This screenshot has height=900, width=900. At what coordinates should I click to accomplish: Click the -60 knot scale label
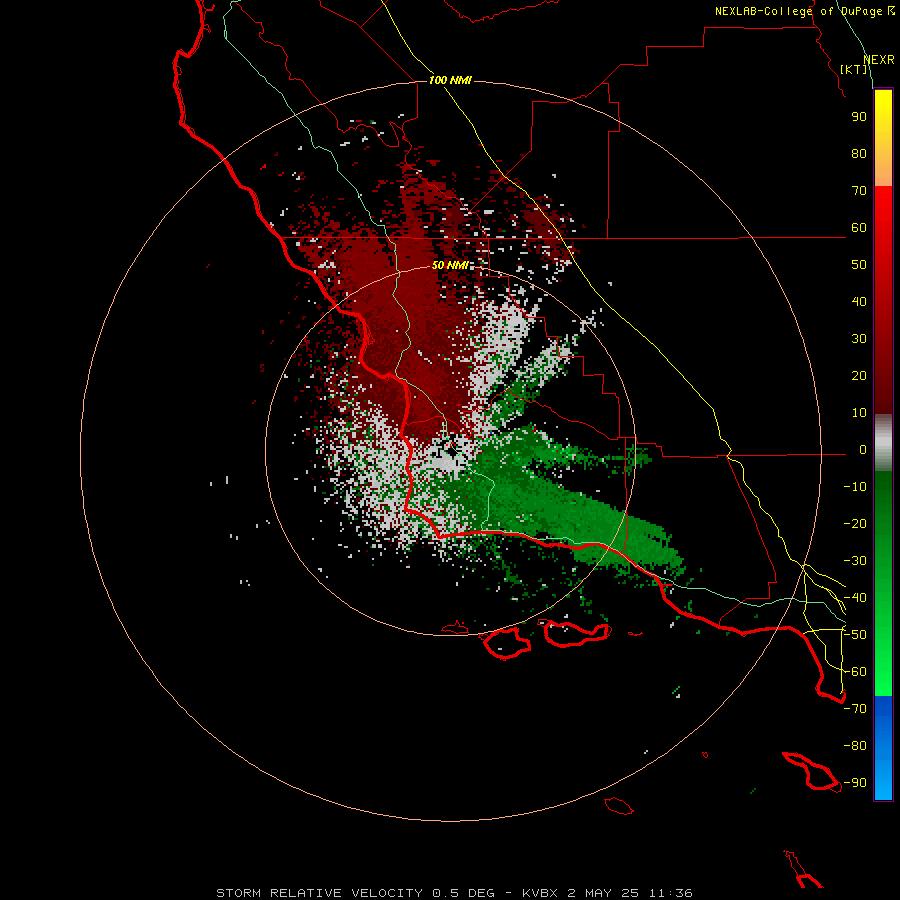tap(855, 672)
